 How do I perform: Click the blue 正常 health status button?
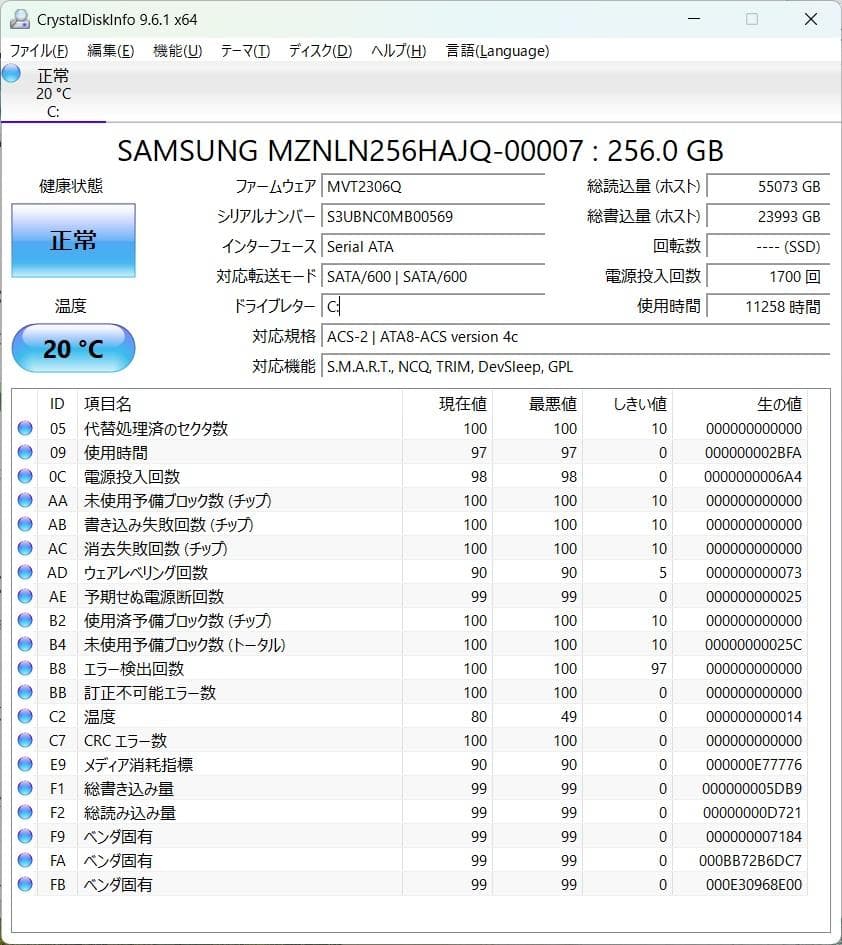pyautogui.click(x=74, y=240)
